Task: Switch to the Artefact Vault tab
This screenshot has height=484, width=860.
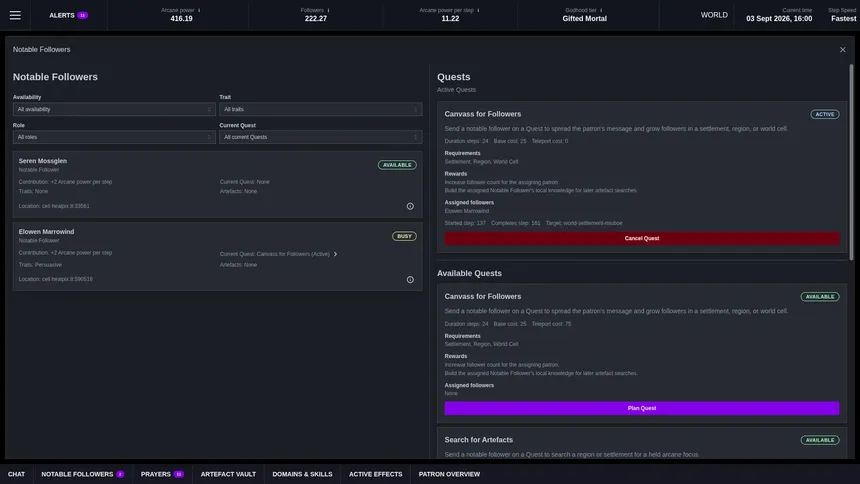Action: [228, 474]
